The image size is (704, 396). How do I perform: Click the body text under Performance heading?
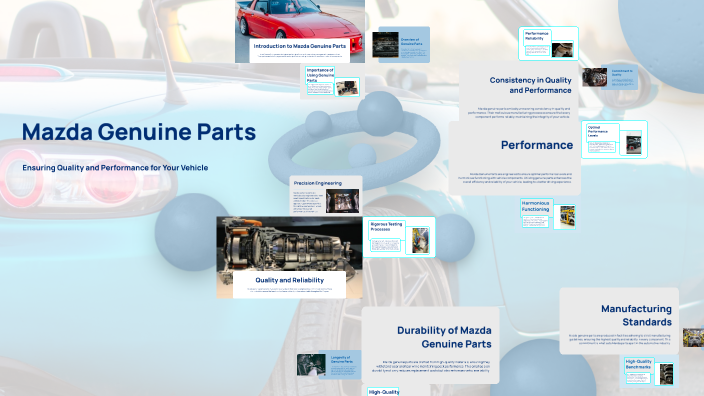coord(515,178)
